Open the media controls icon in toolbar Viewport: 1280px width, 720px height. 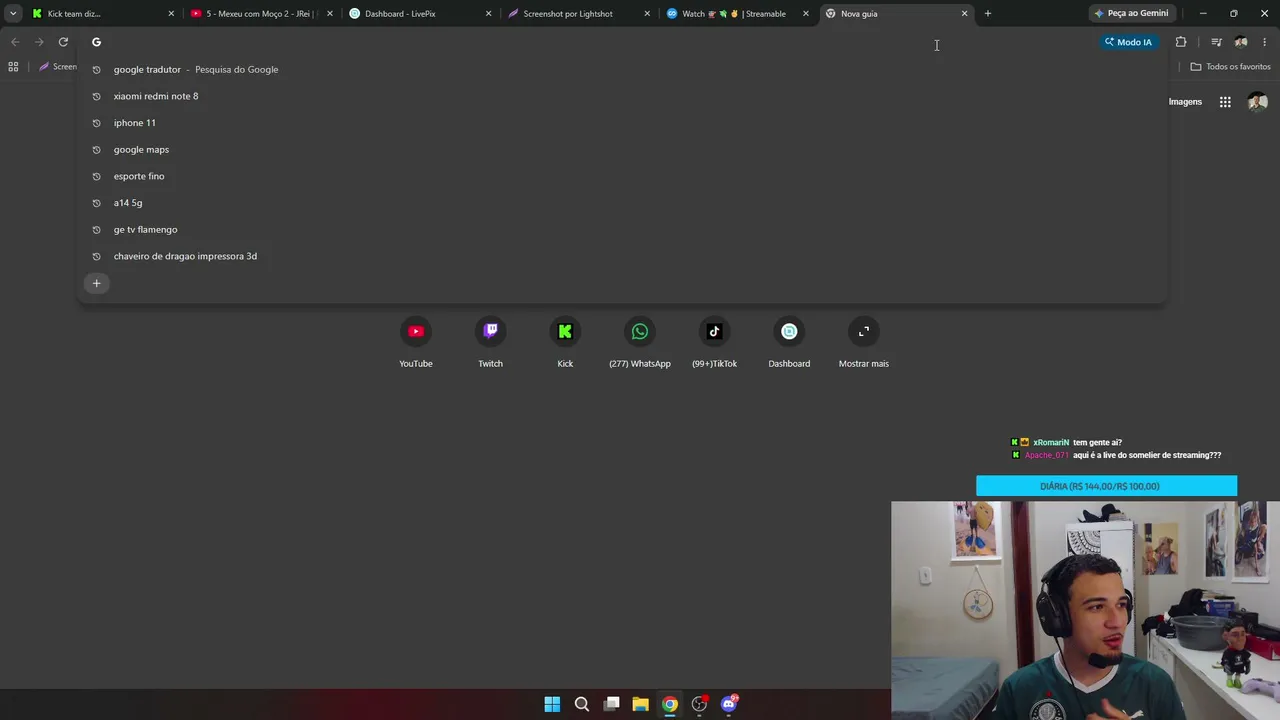pos(1216,42)
